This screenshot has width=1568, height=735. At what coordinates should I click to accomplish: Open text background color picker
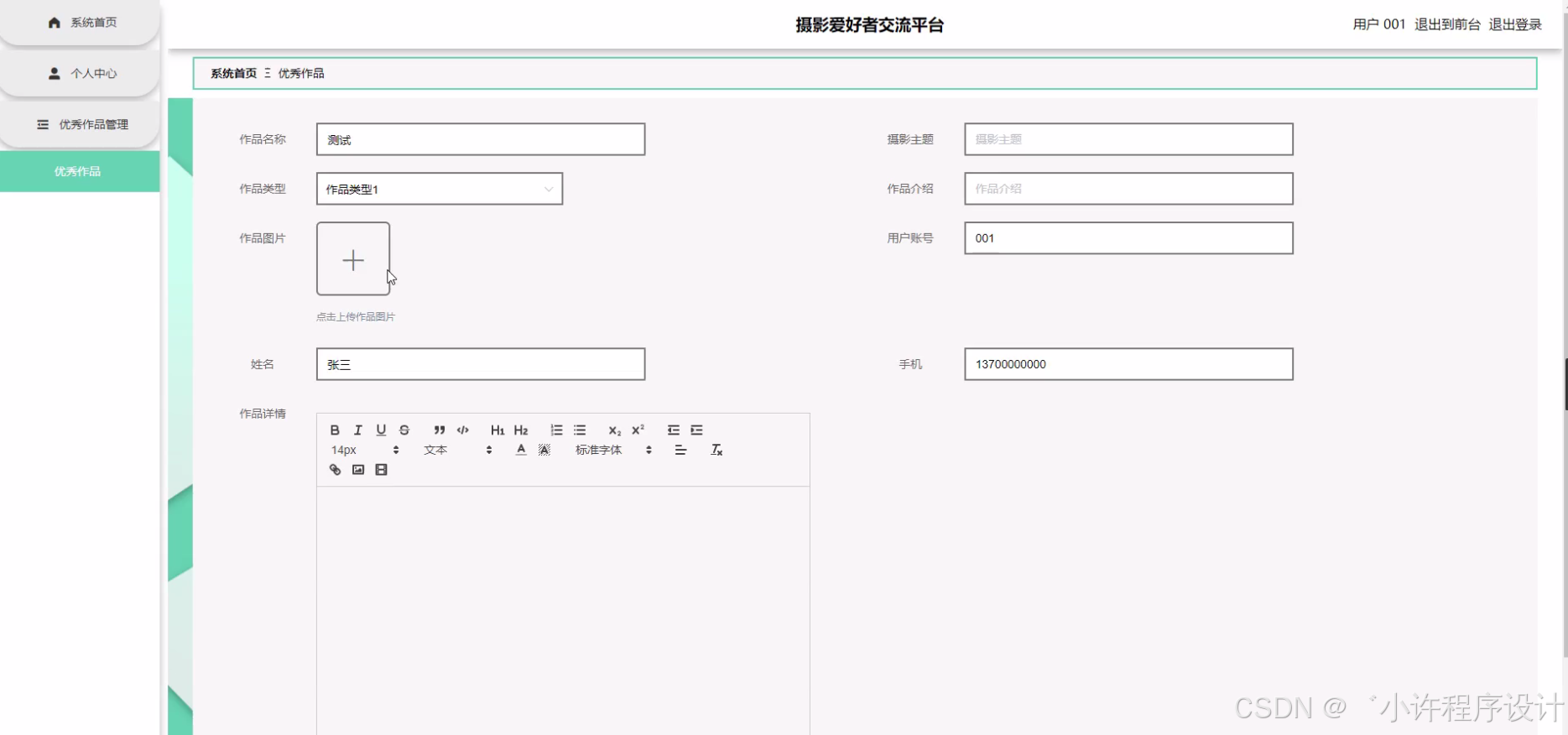pos(544,450)
